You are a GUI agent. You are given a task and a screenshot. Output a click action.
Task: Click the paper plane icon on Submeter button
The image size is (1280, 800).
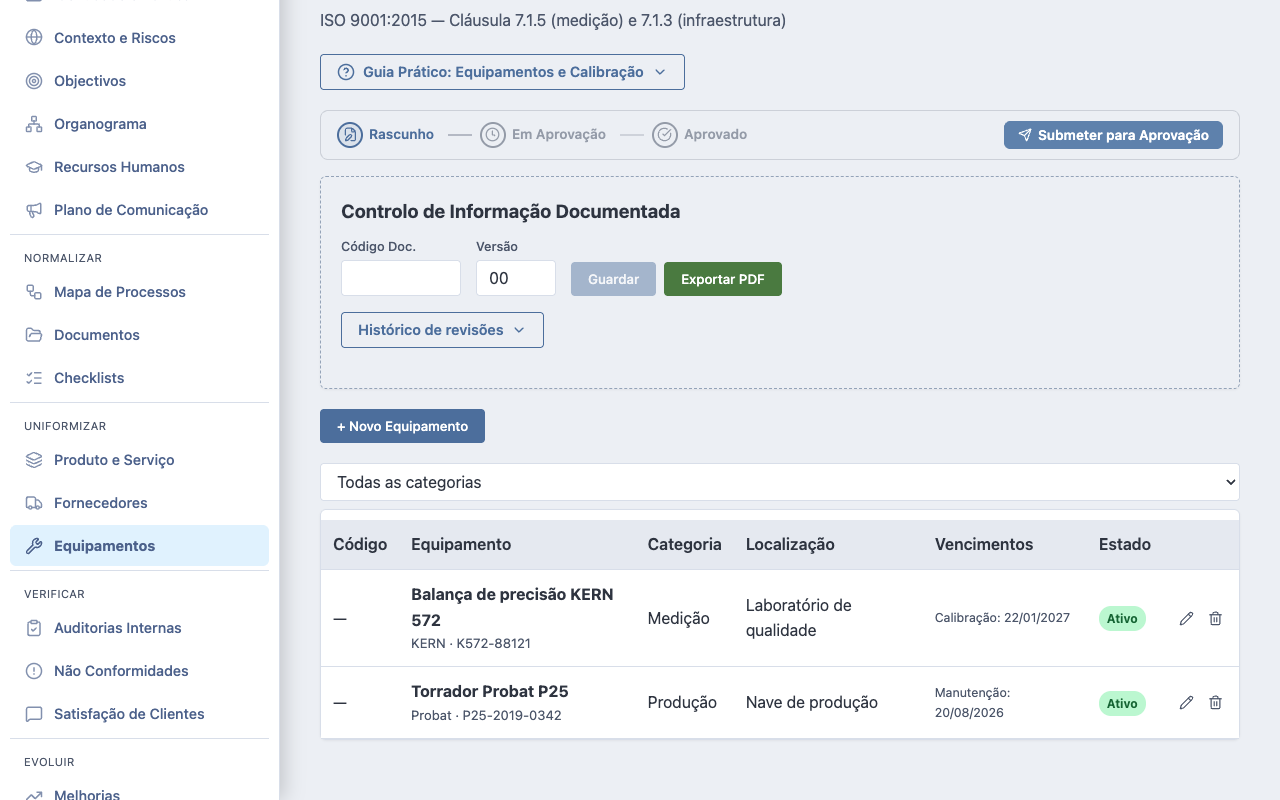tap(1024, 135)
